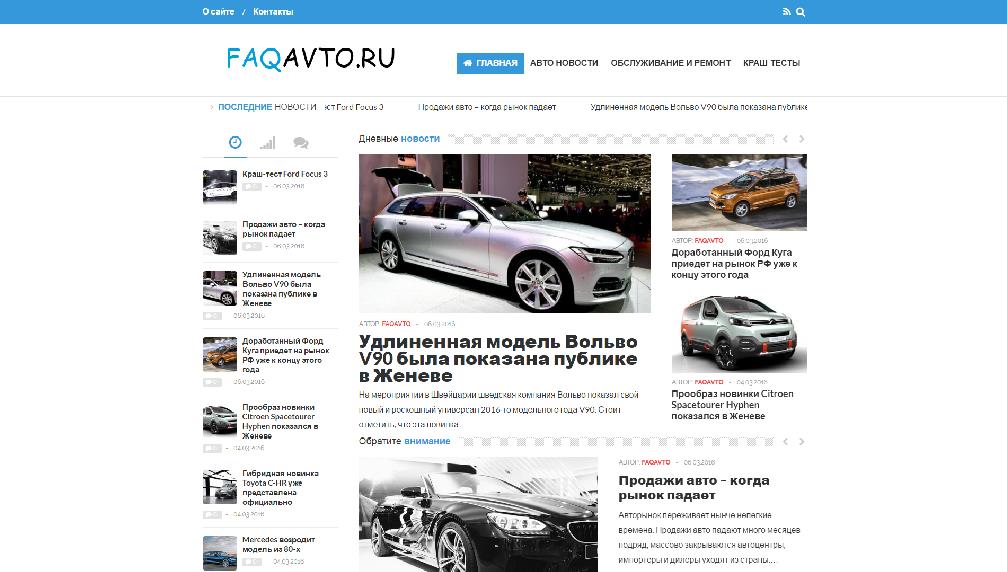Click the ПОСЛЕДНИЕ НОВОСТИ ticker label
The image size is (1007, 572).
[x=267, y=107]
